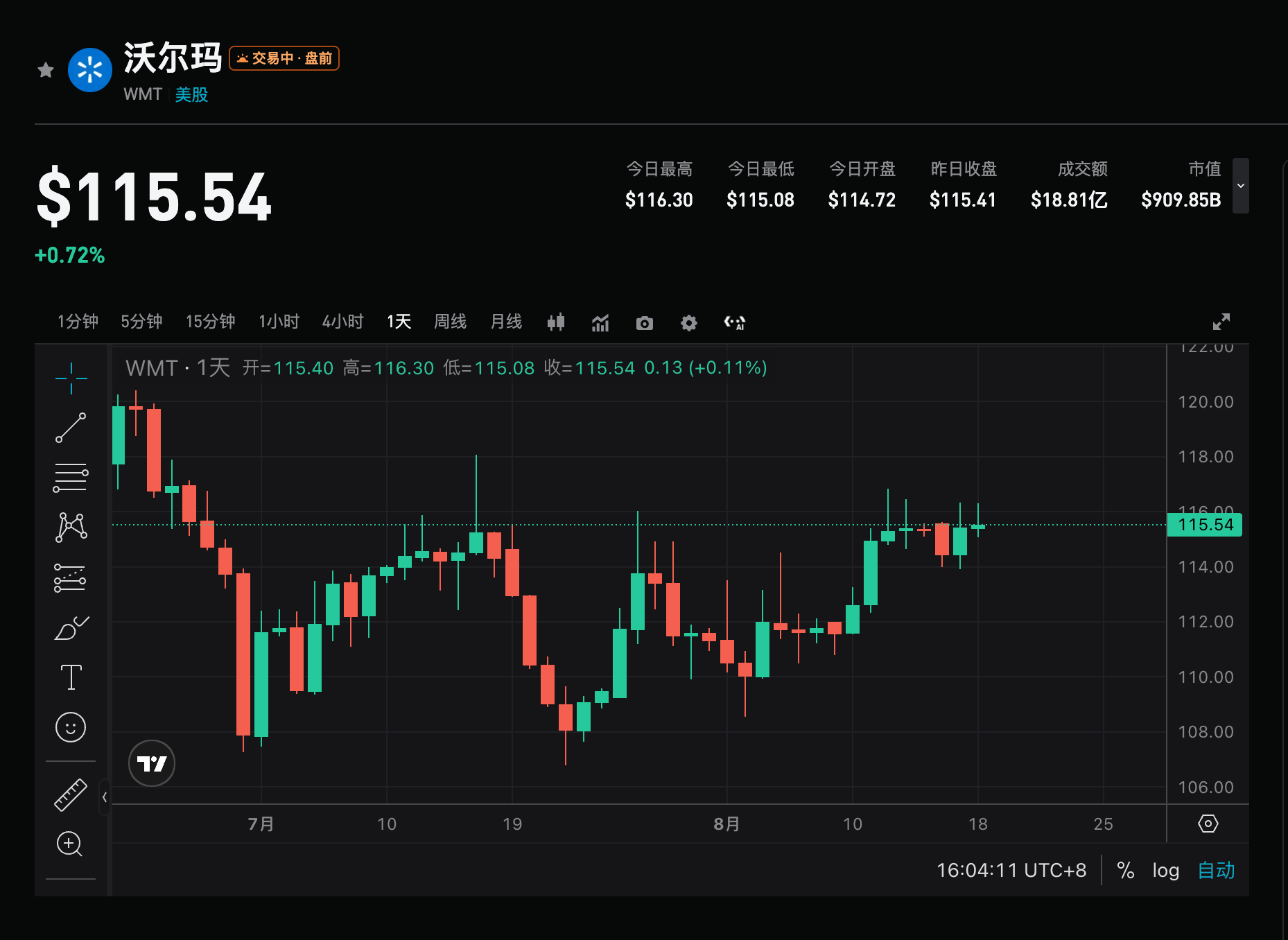Click the large $115.54 price
The image size is (1288, 940).
point(154,197)
